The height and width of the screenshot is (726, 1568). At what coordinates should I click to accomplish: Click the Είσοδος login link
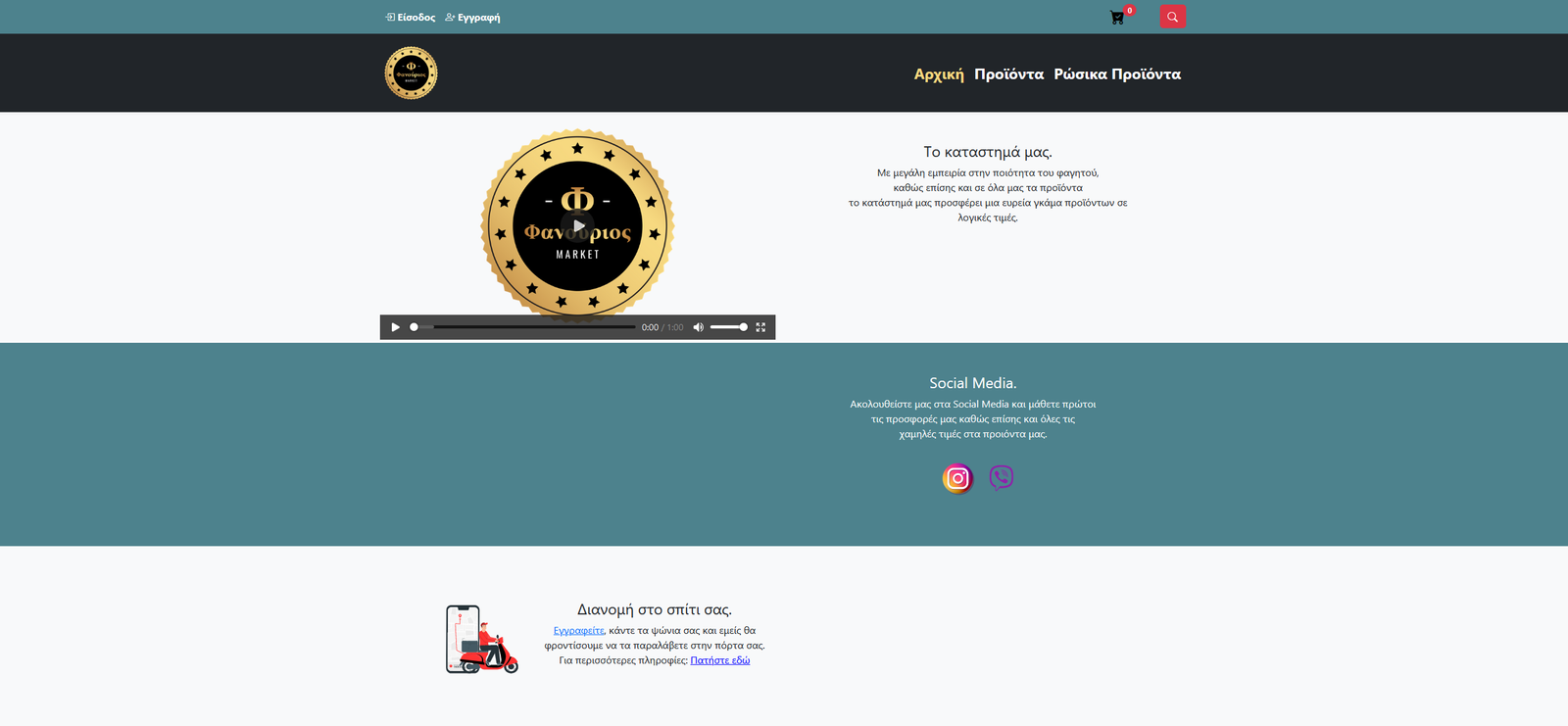tap(411, 18)
